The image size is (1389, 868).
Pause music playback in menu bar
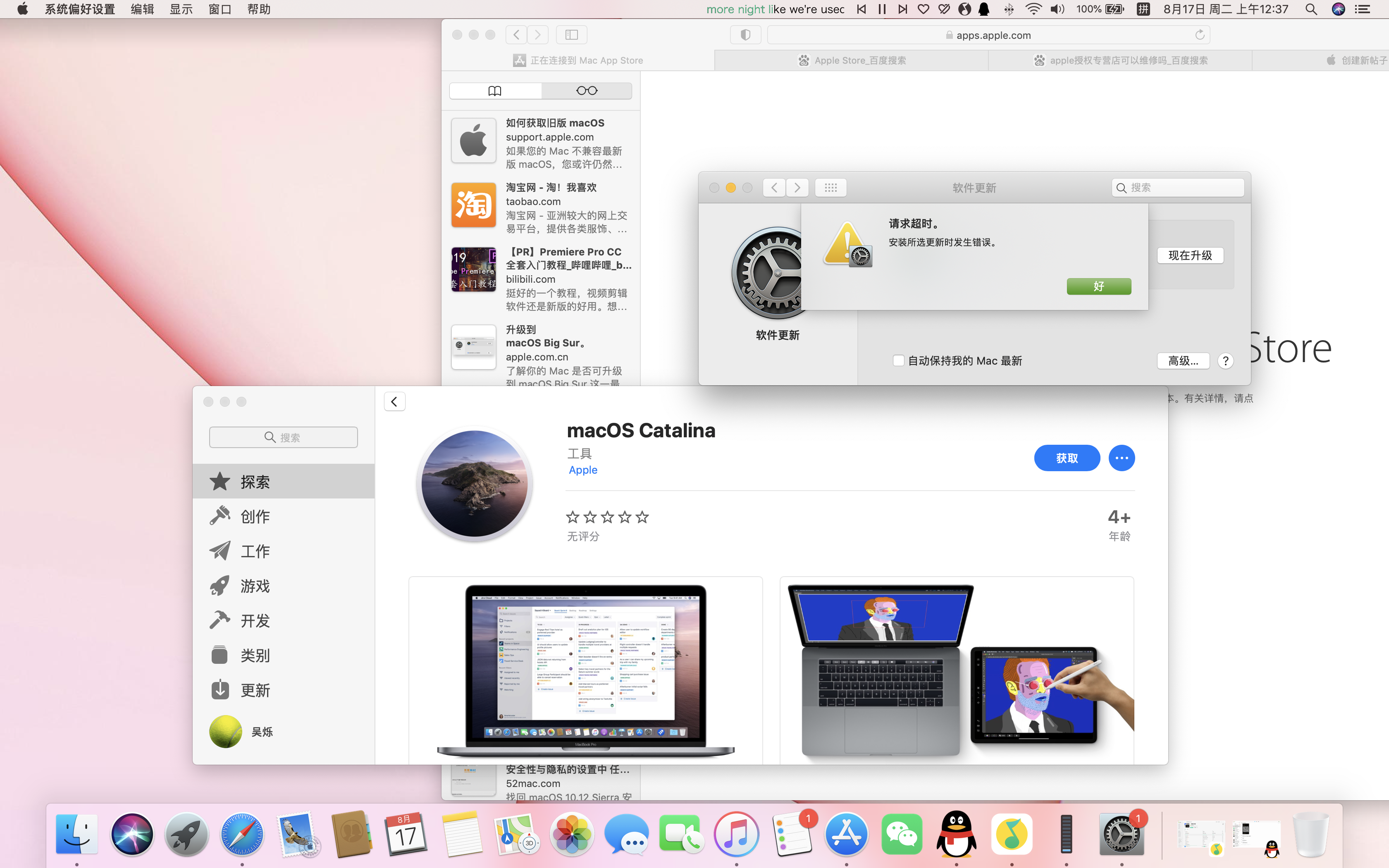pyautogui.click(x=882, y=9)
